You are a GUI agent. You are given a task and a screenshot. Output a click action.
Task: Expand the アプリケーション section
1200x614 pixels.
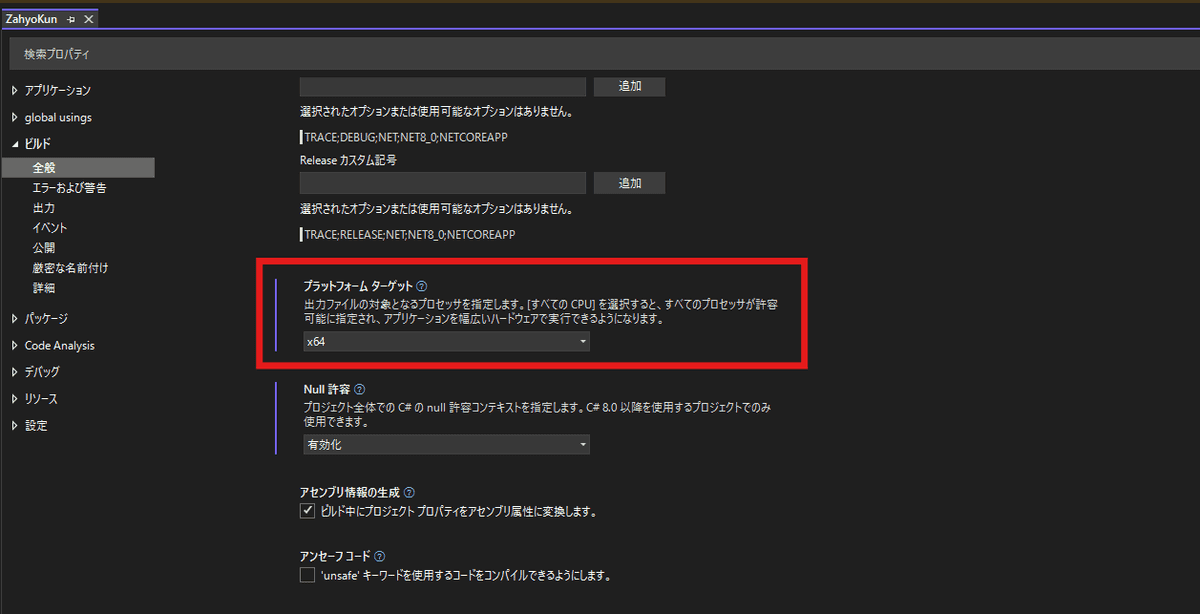point(14,90)
